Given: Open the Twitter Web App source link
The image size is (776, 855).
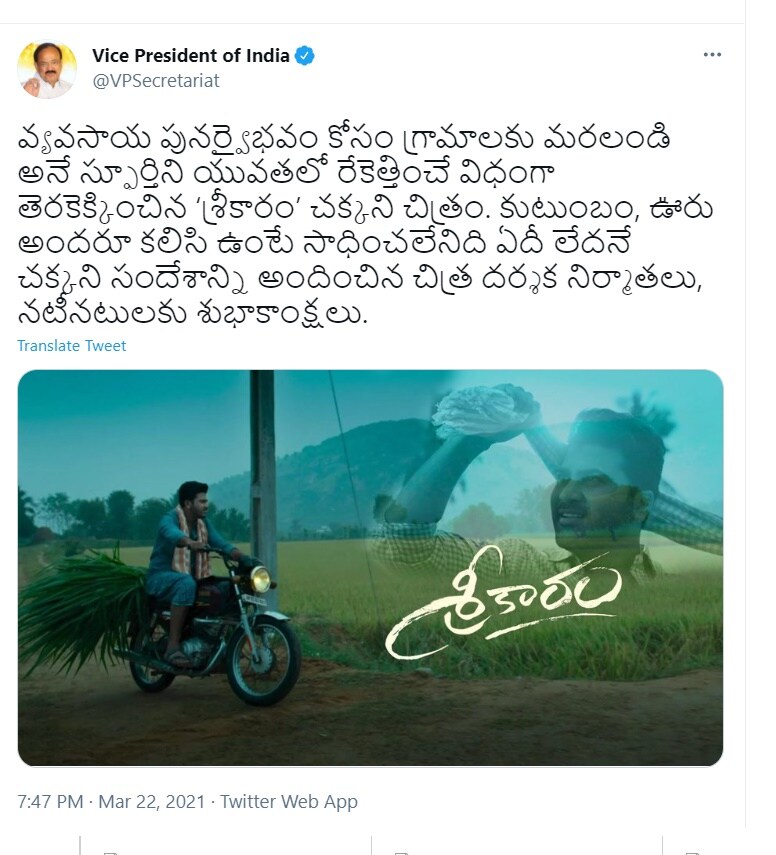Looking at the screenshot, I should [x=289, y=802].
